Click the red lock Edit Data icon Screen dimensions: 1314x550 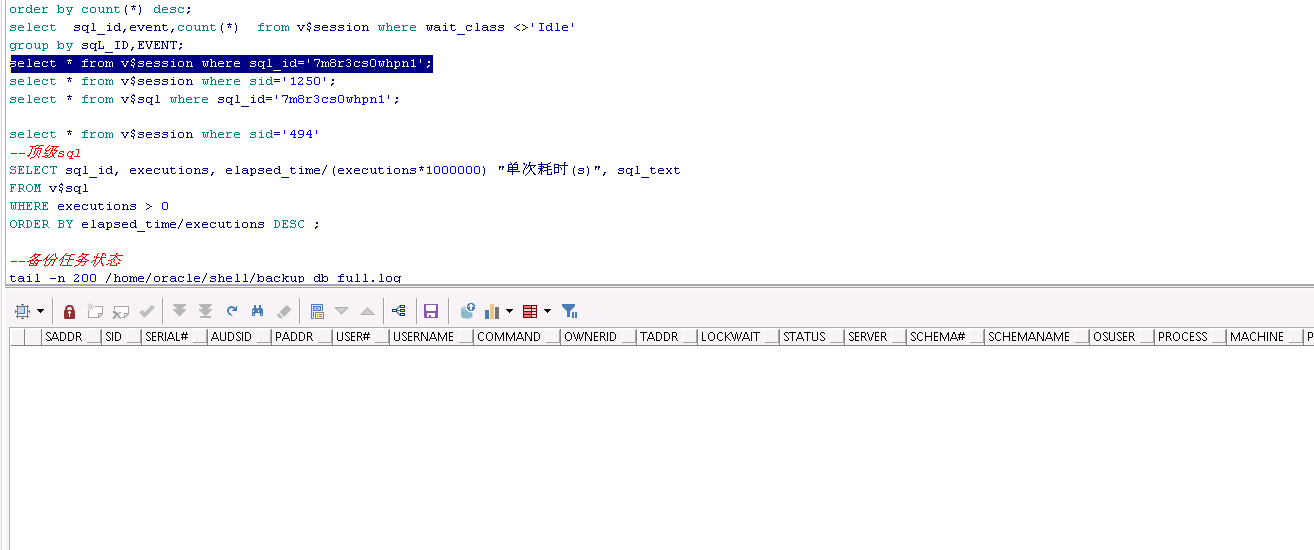click(69, 311)
